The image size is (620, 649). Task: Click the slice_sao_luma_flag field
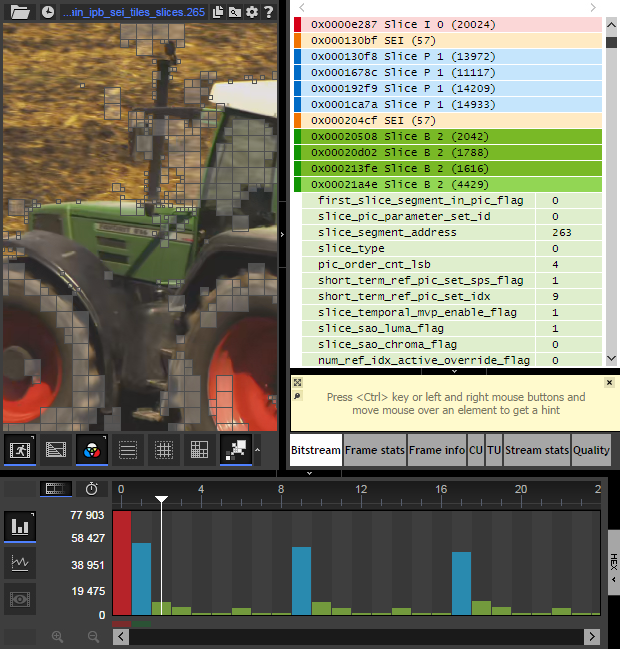[x=452, y=328]
